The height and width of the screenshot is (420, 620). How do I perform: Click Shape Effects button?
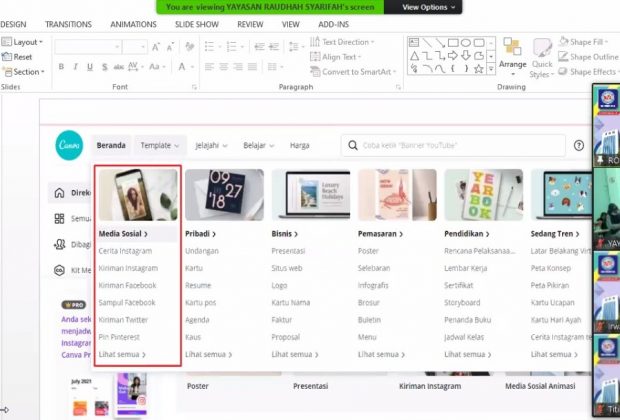click(588, 72)
